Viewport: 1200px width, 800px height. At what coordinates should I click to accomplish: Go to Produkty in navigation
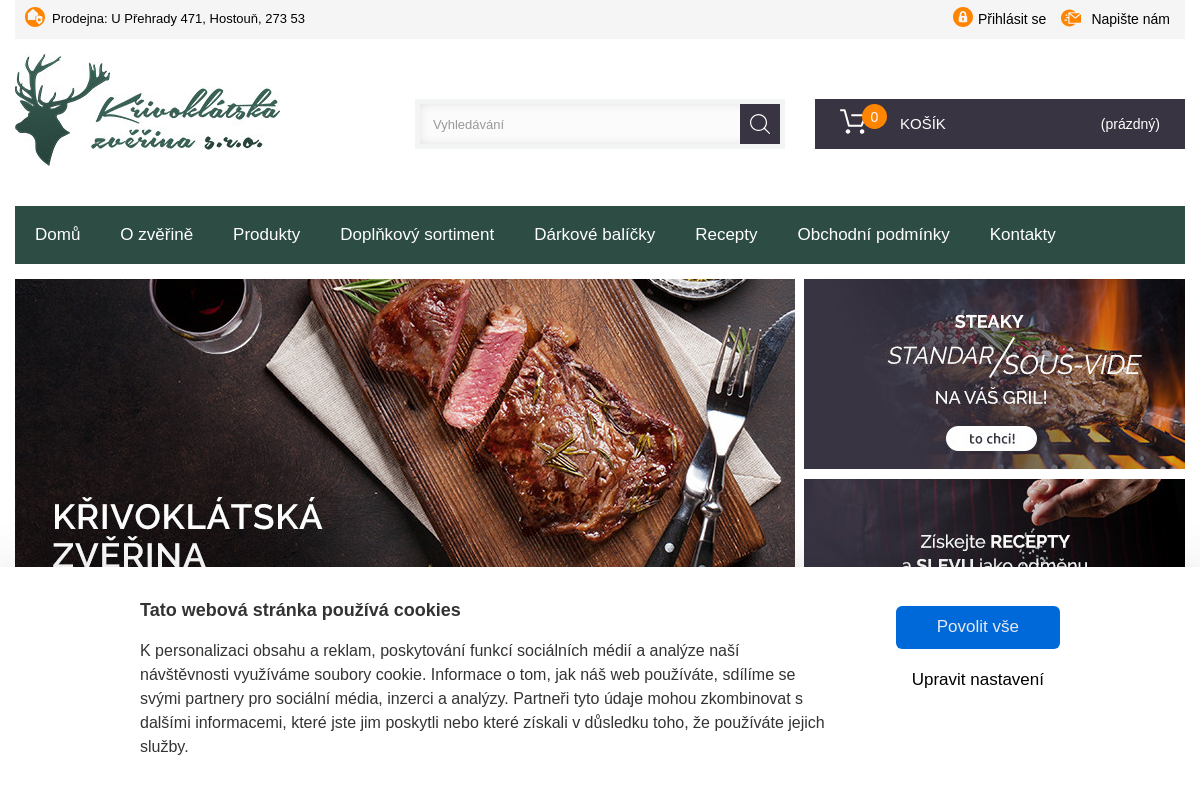tap(267, 235)
